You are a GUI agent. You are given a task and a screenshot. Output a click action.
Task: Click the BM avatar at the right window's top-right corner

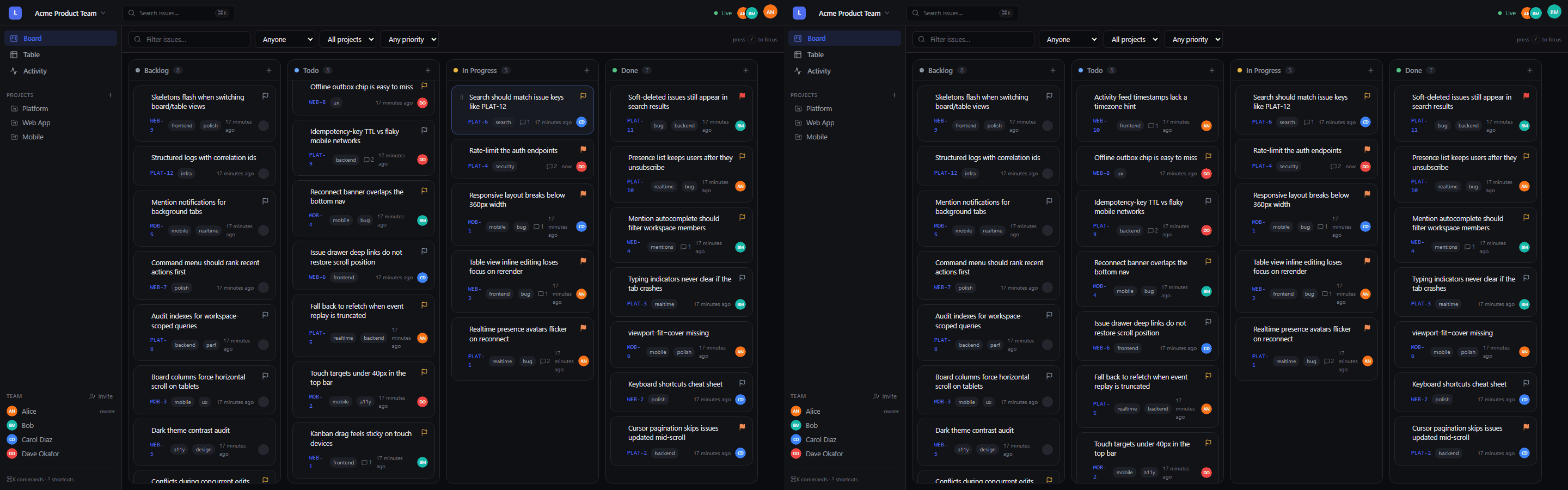click(1554, 11)
